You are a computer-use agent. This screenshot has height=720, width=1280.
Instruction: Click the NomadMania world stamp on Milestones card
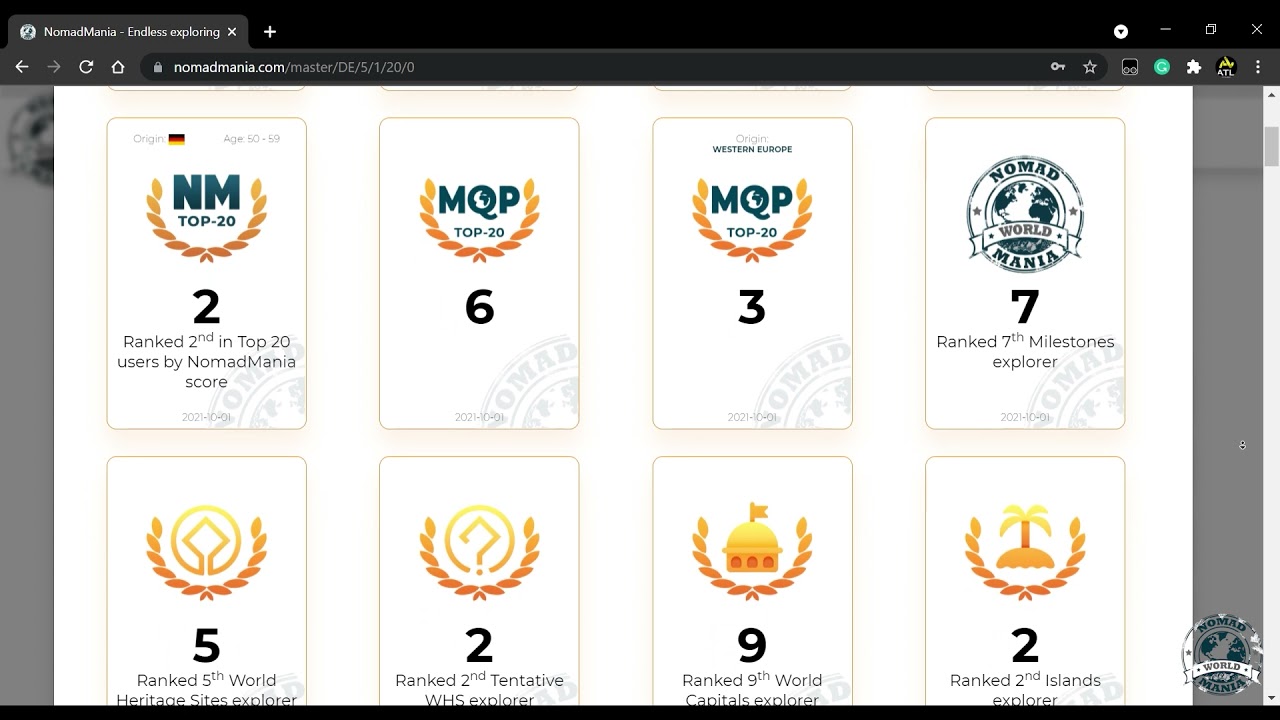pos(1025,214)
